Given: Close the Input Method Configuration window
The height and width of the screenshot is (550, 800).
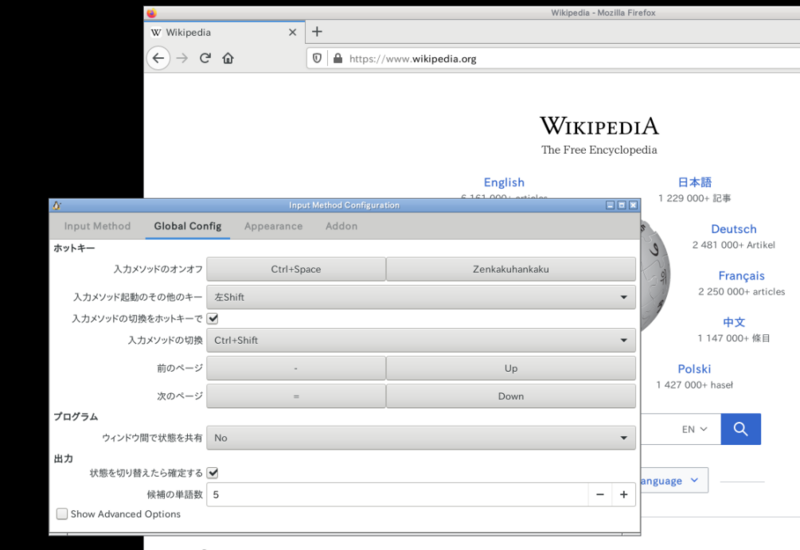Looking at the screenshot, I should pyautogui.click(x=633, y=205).
